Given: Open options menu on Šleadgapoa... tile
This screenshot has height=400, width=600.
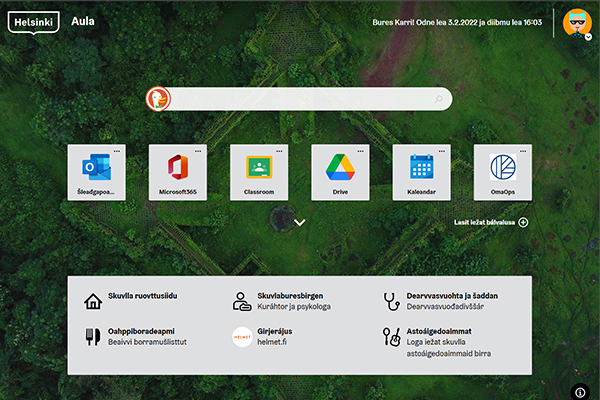Looking at the screenshot, I should tap(117, 151).
